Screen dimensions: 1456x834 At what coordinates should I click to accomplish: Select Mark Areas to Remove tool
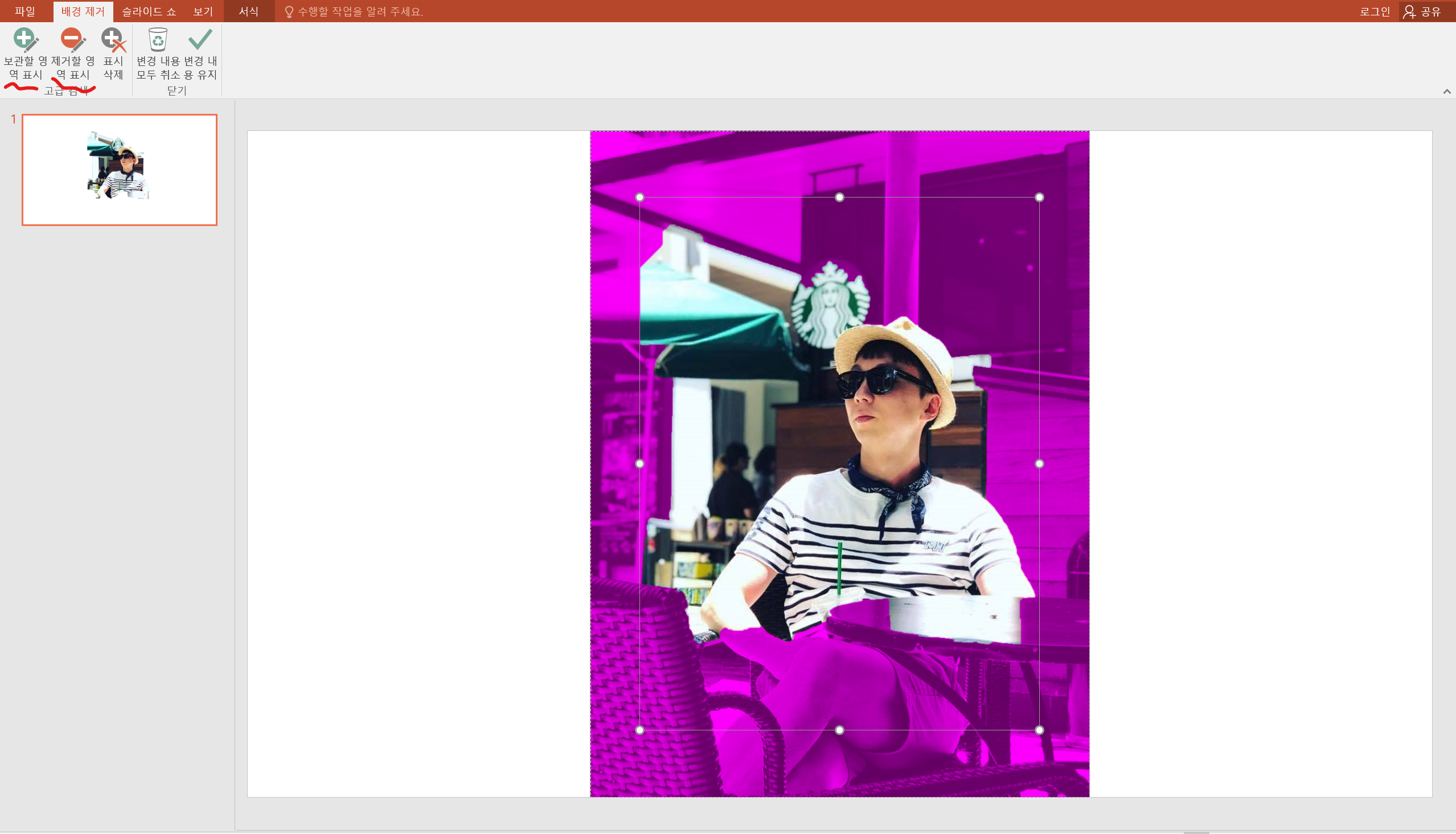(72, 53)
